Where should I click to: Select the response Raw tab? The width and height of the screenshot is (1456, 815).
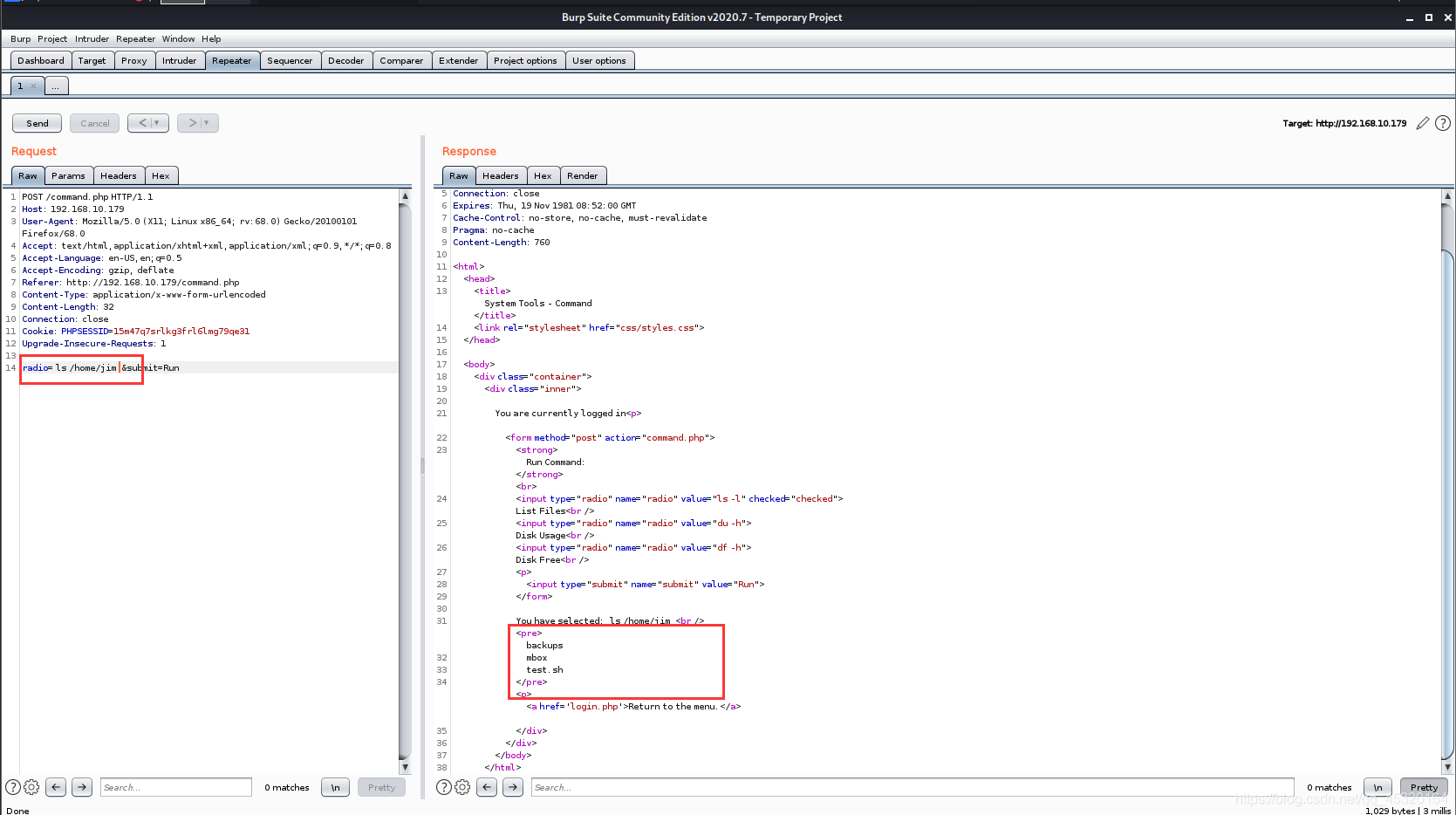tap(459, 175)
